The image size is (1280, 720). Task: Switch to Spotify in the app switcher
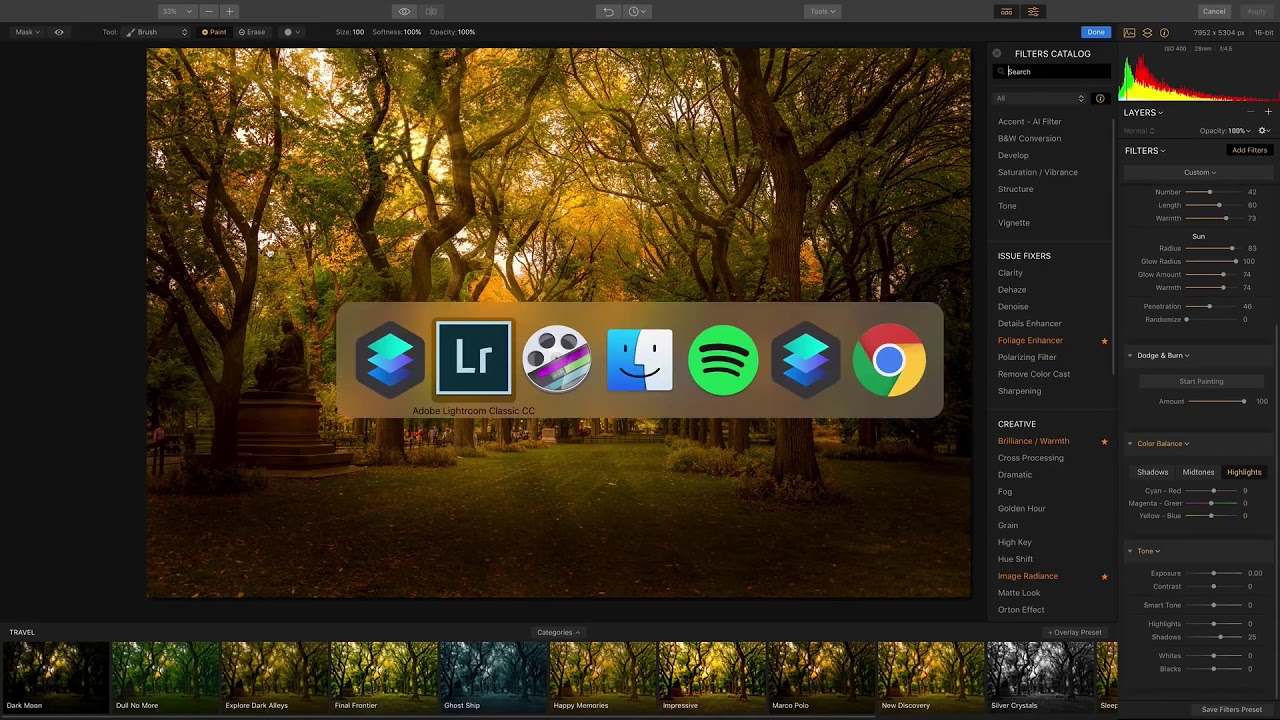723,359
